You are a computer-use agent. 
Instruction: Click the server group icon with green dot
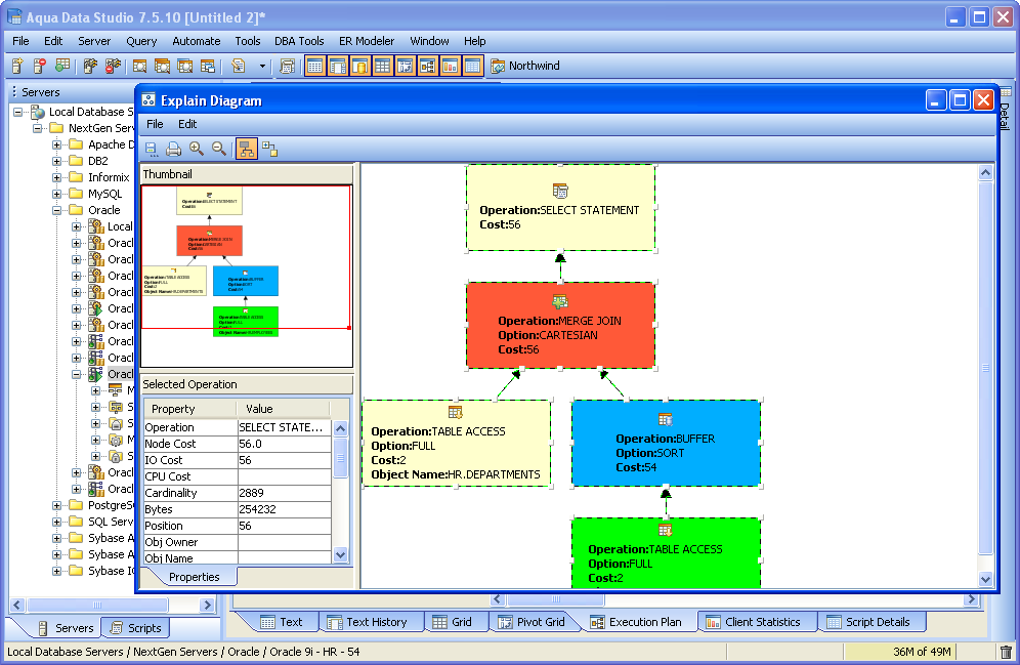(x=62, y=66)
